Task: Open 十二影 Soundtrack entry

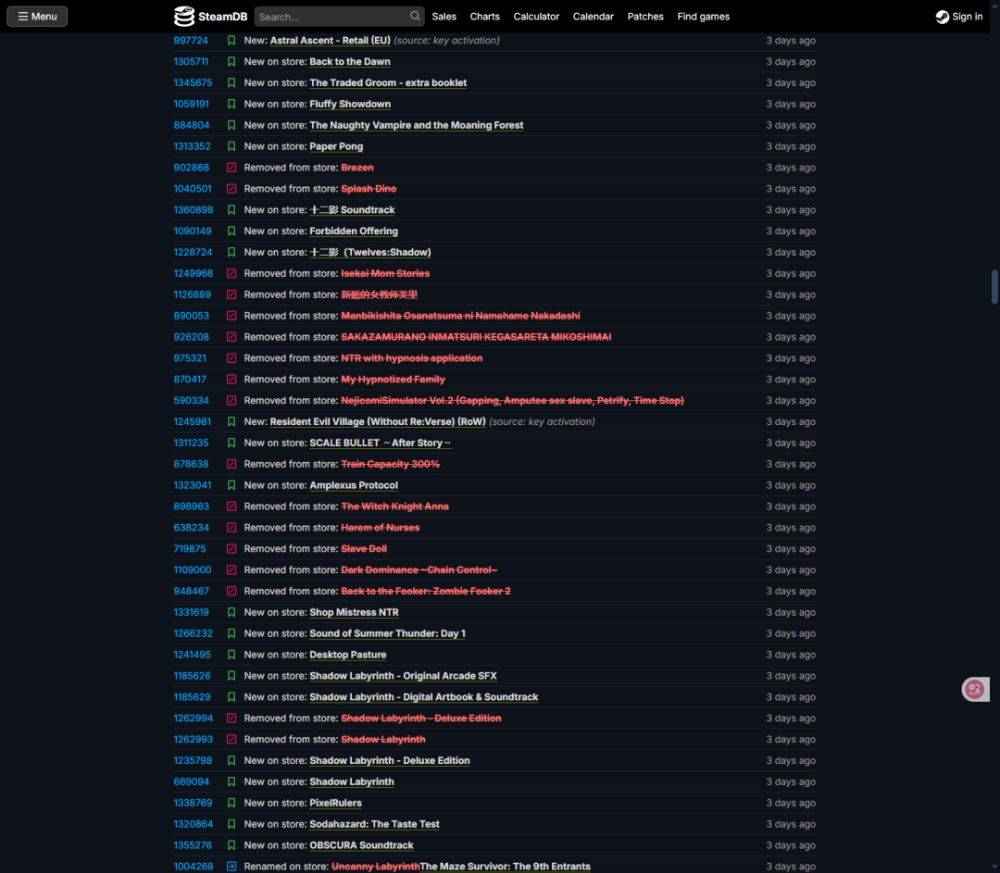Action: click(x=352, y=210)
